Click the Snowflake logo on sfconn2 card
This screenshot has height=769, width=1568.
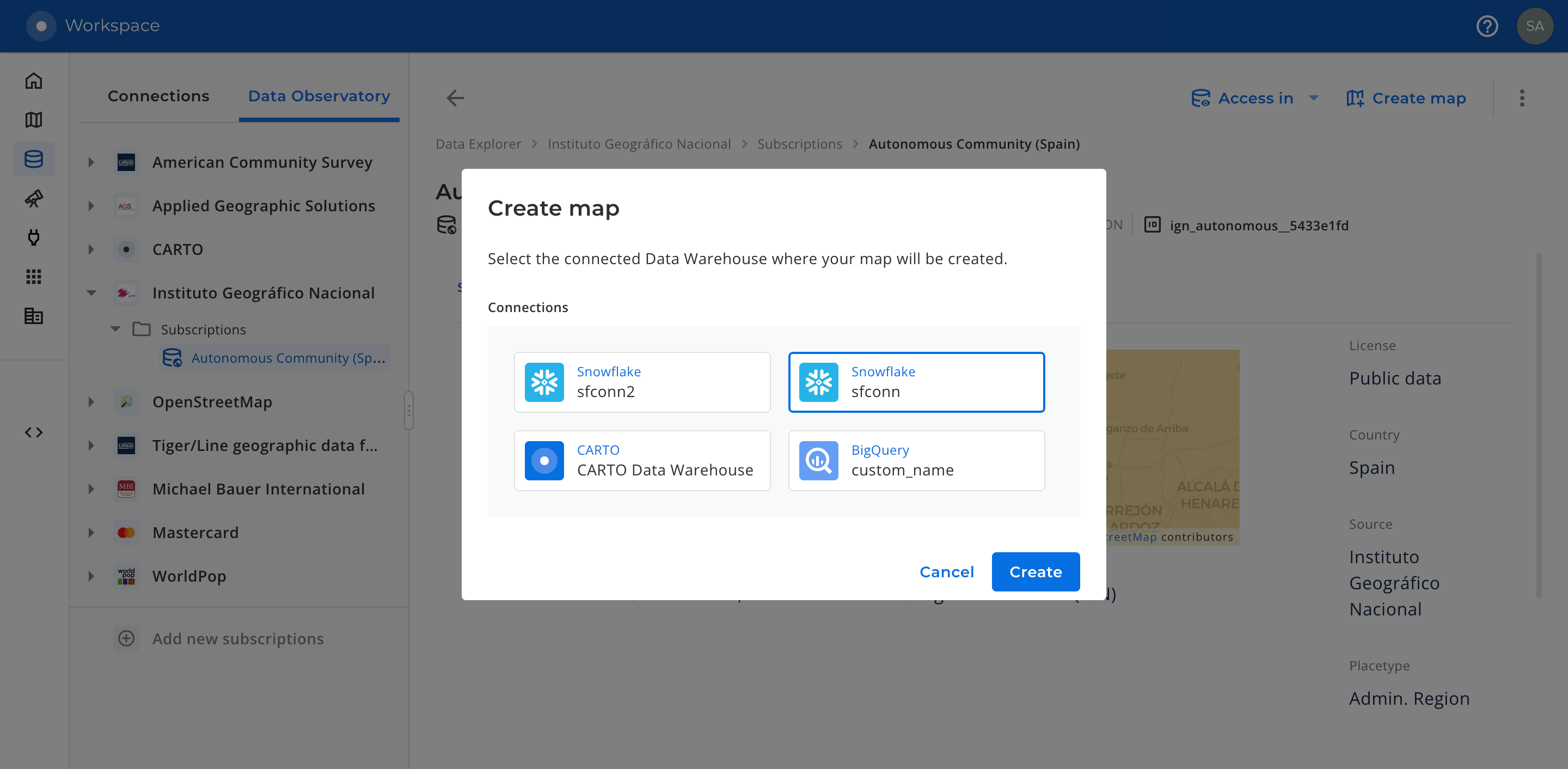(544, 382)
